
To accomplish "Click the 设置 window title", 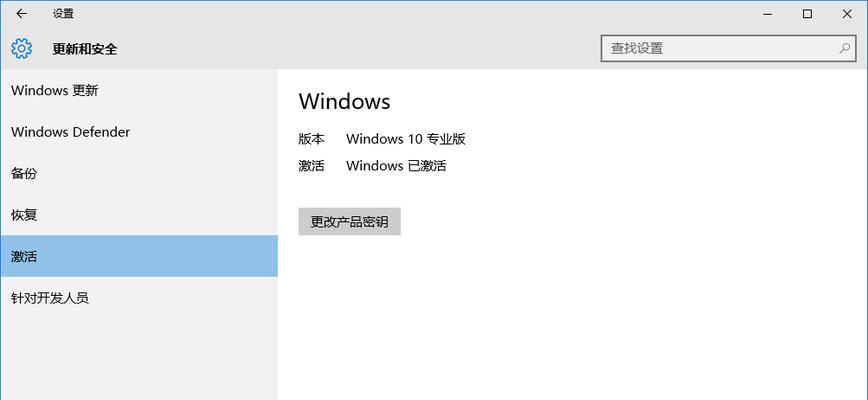I will 64,14.
